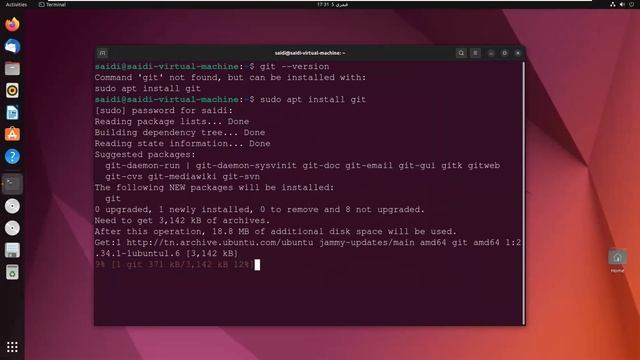Image resolution: width=640 pixels, height=360 pixels.
Task: Launch Thunderbird mail from the dock
Action: [12, 47]
